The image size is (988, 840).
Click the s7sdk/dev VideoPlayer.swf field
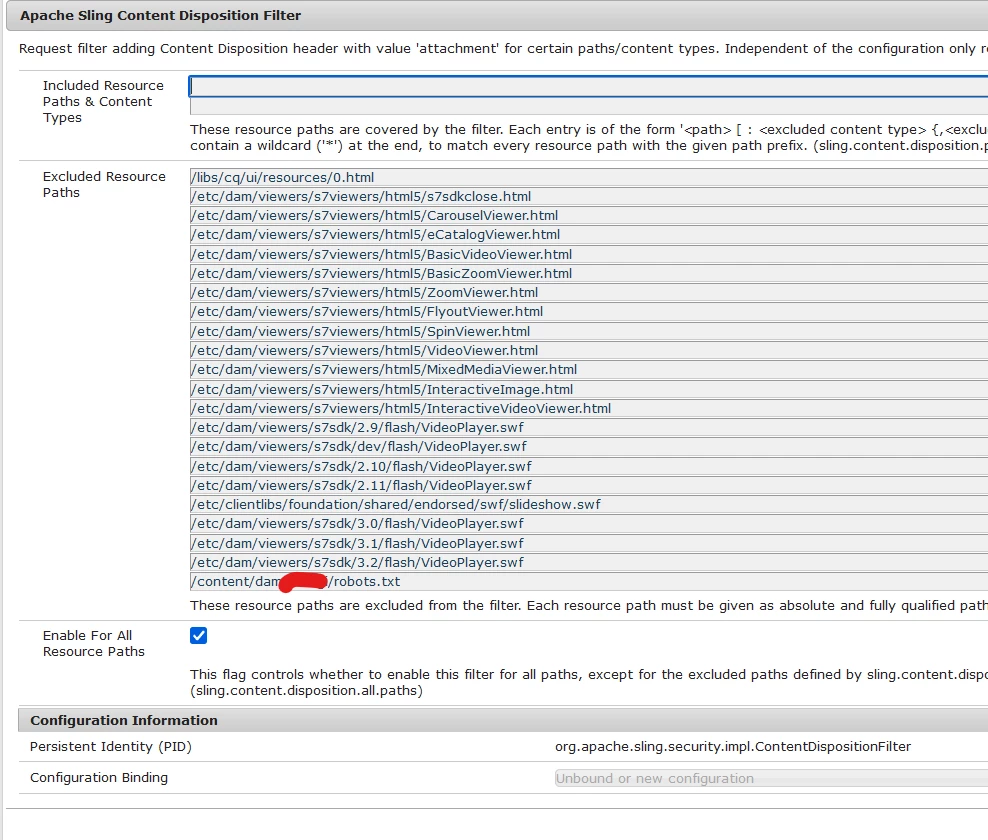[589, 446]
